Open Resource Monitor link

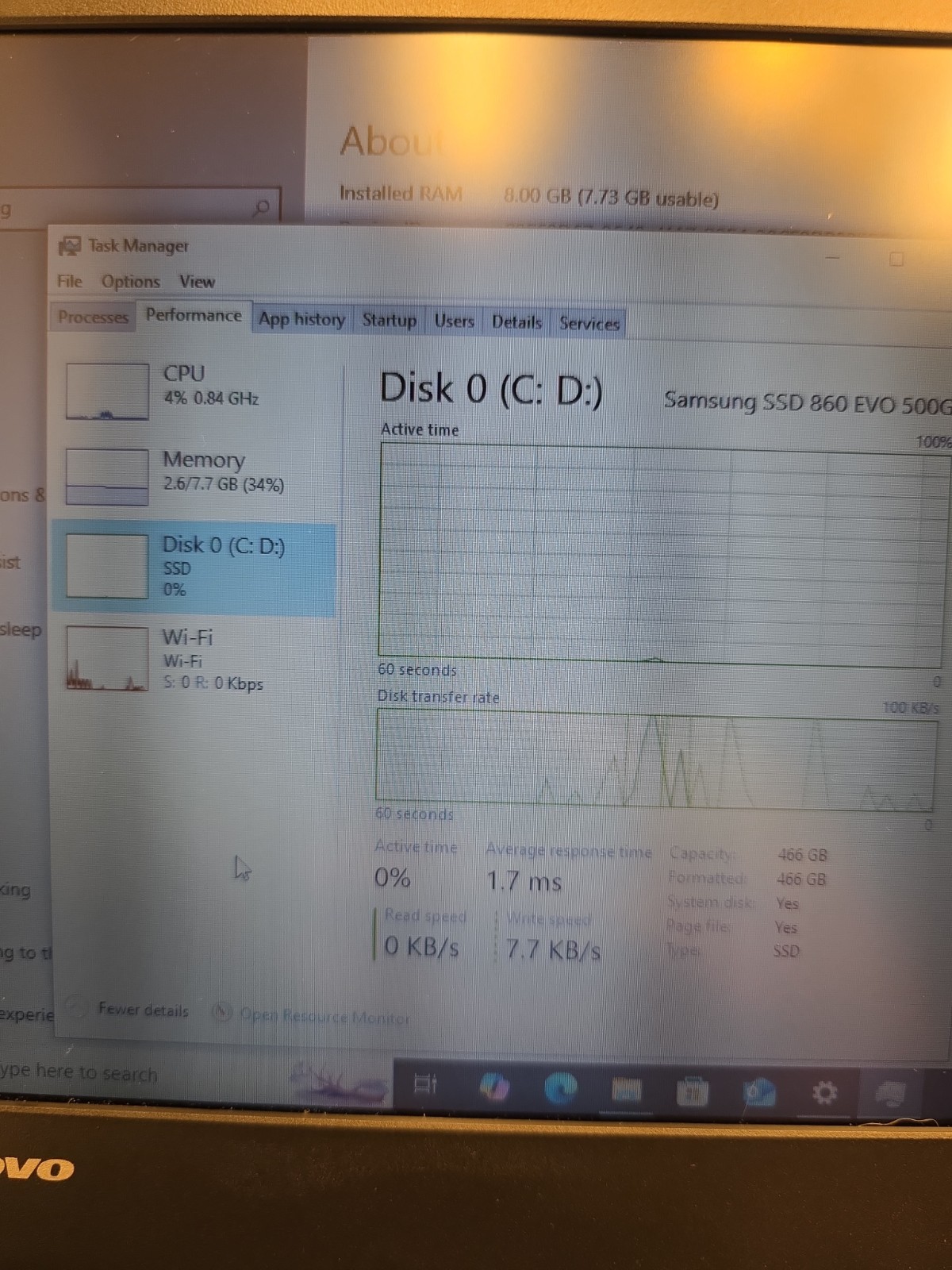324,1016
